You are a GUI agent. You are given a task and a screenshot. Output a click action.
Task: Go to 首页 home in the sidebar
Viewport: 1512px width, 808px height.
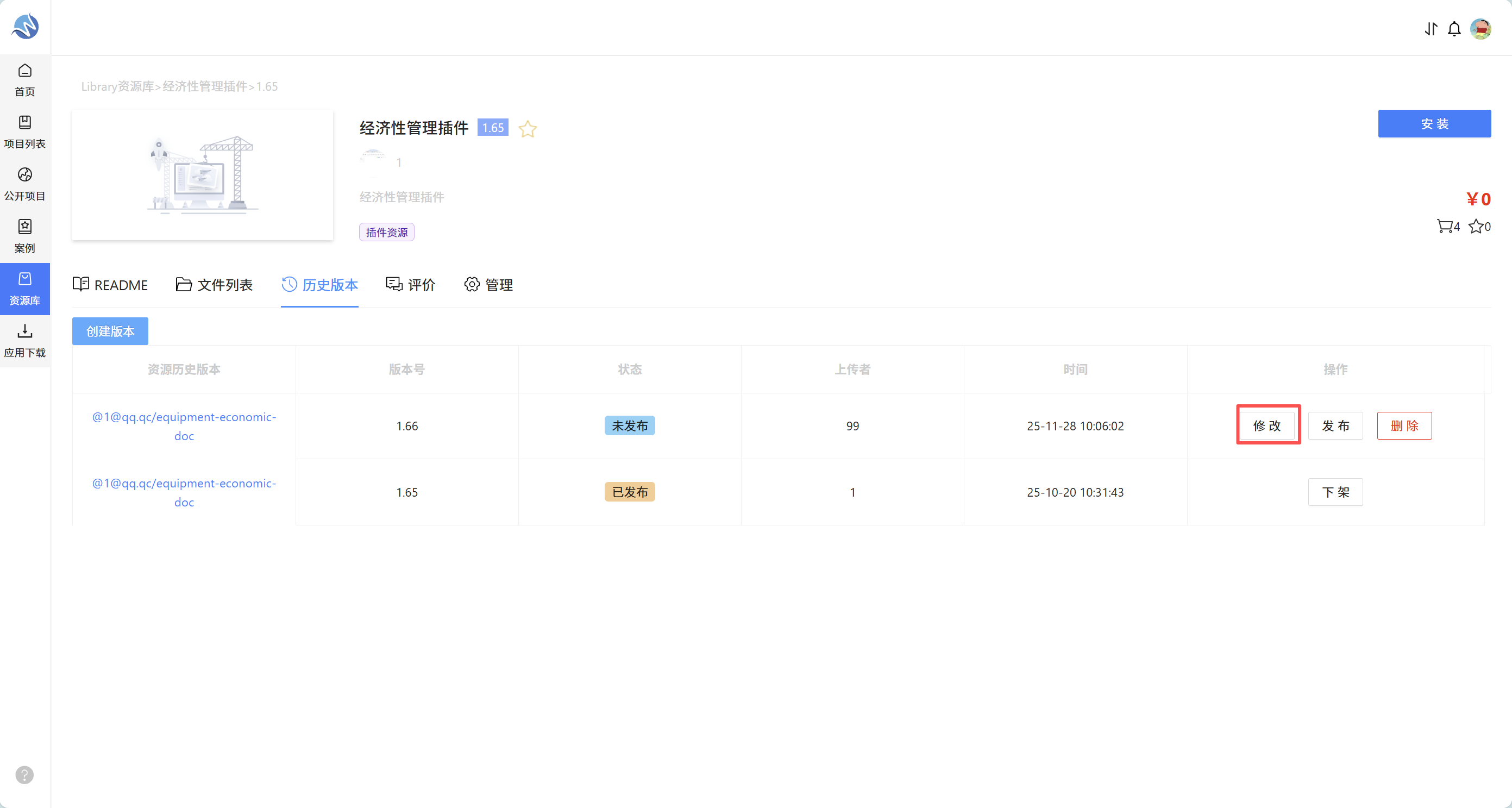(x=24, y=80)
